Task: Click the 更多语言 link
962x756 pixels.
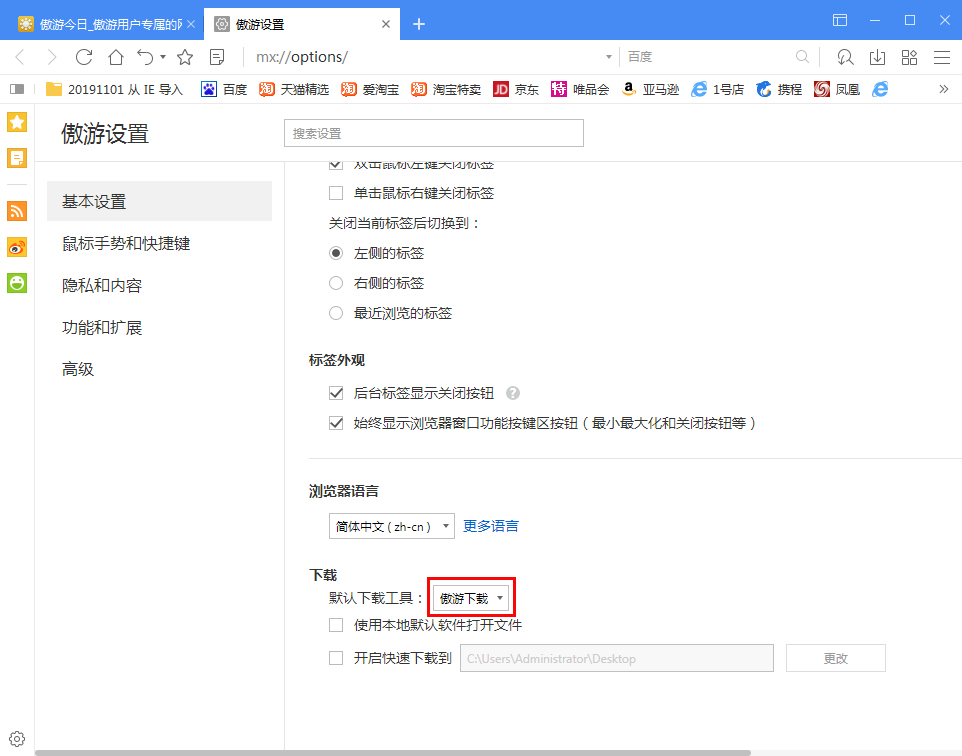Action: pos(491,525)
